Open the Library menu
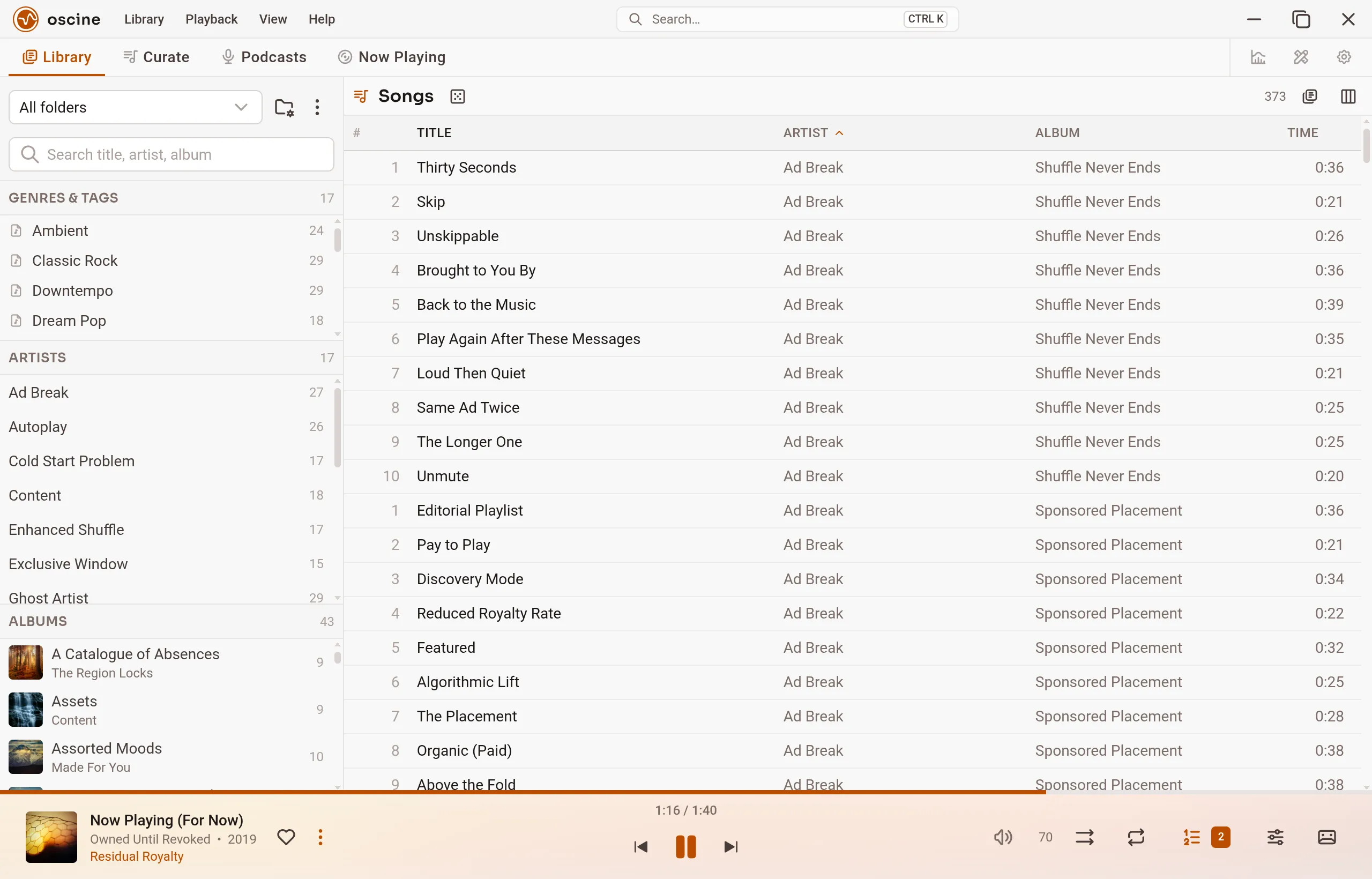 144,19
